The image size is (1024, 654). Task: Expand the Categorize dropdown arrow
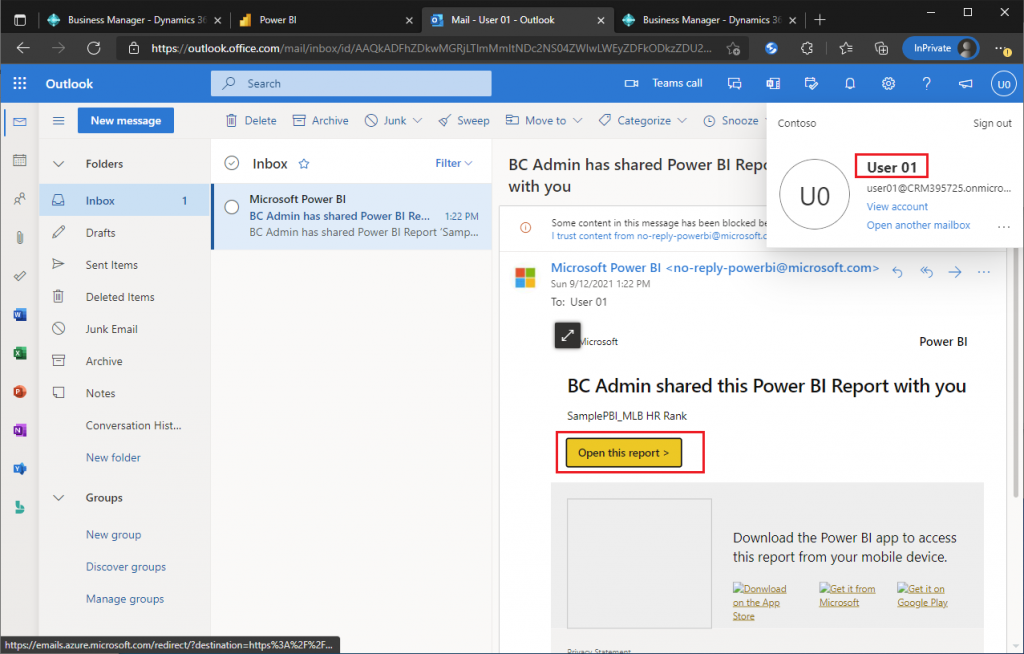[x=682, y=121]
